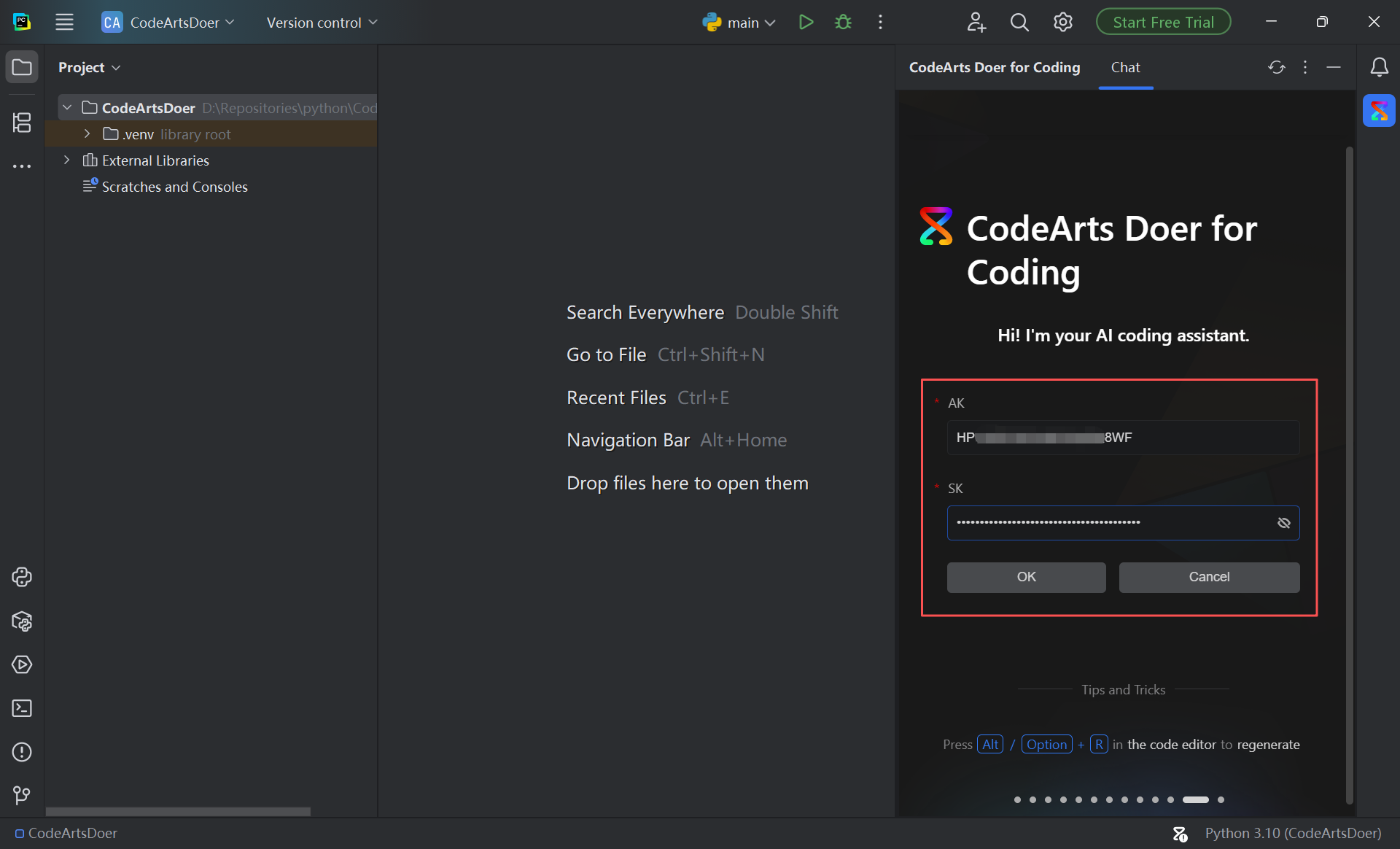Open the Version control menu
1400x849 pixels.
322,23
